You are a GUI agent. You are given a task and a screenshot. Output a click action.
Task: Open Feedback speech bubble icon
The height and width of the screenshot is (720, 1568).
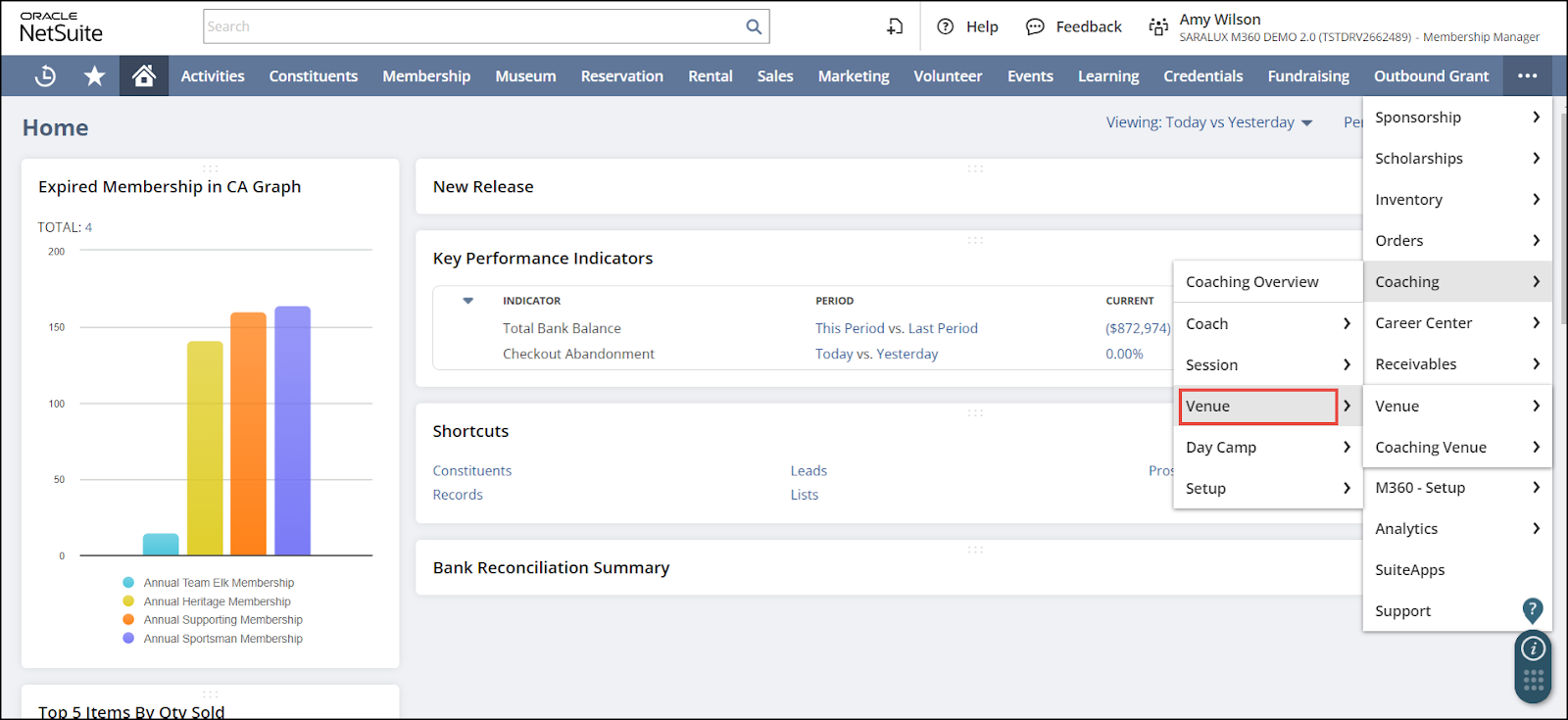1035,26
